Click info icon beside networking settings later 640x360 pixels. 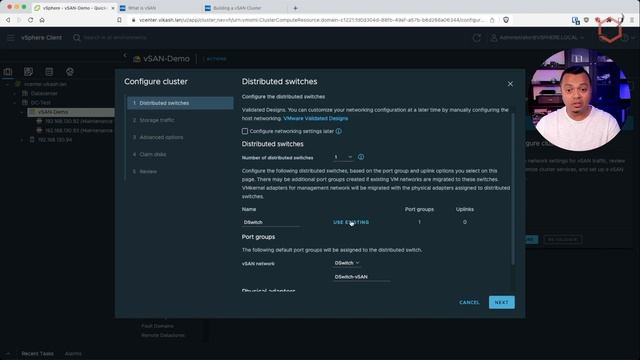[339, 131]
